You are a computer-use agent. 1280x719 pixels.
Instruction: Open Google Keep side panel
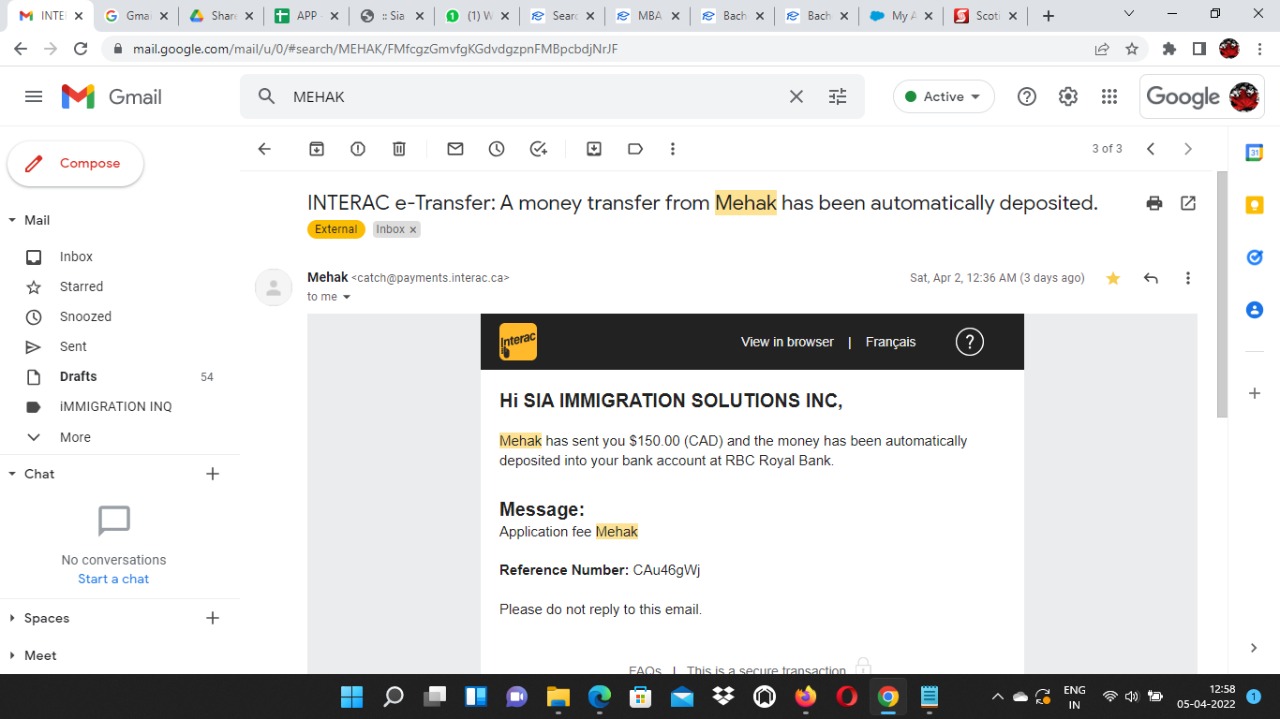(1254, 205)
